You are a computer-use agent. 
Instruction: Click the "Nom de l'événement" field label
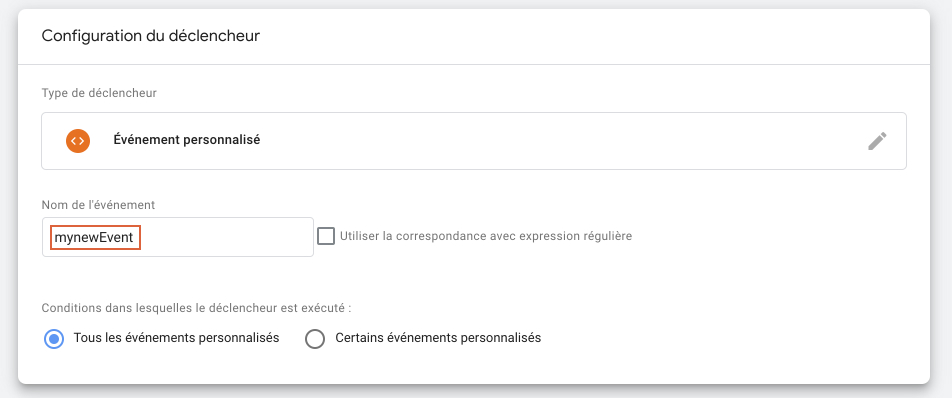(98, 205)
